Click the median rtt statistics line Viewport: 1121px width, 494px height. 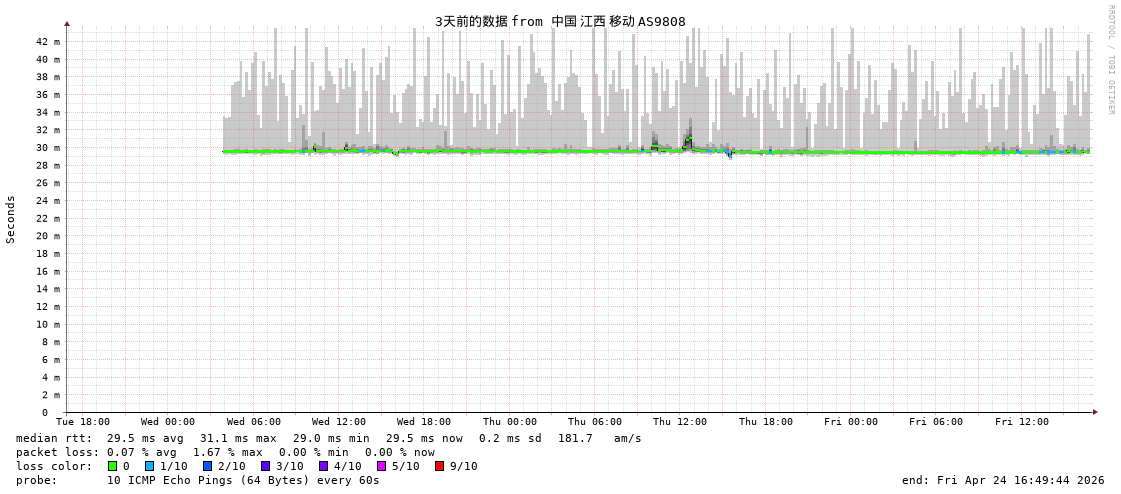pyautogui.click(x=328, y=438)
